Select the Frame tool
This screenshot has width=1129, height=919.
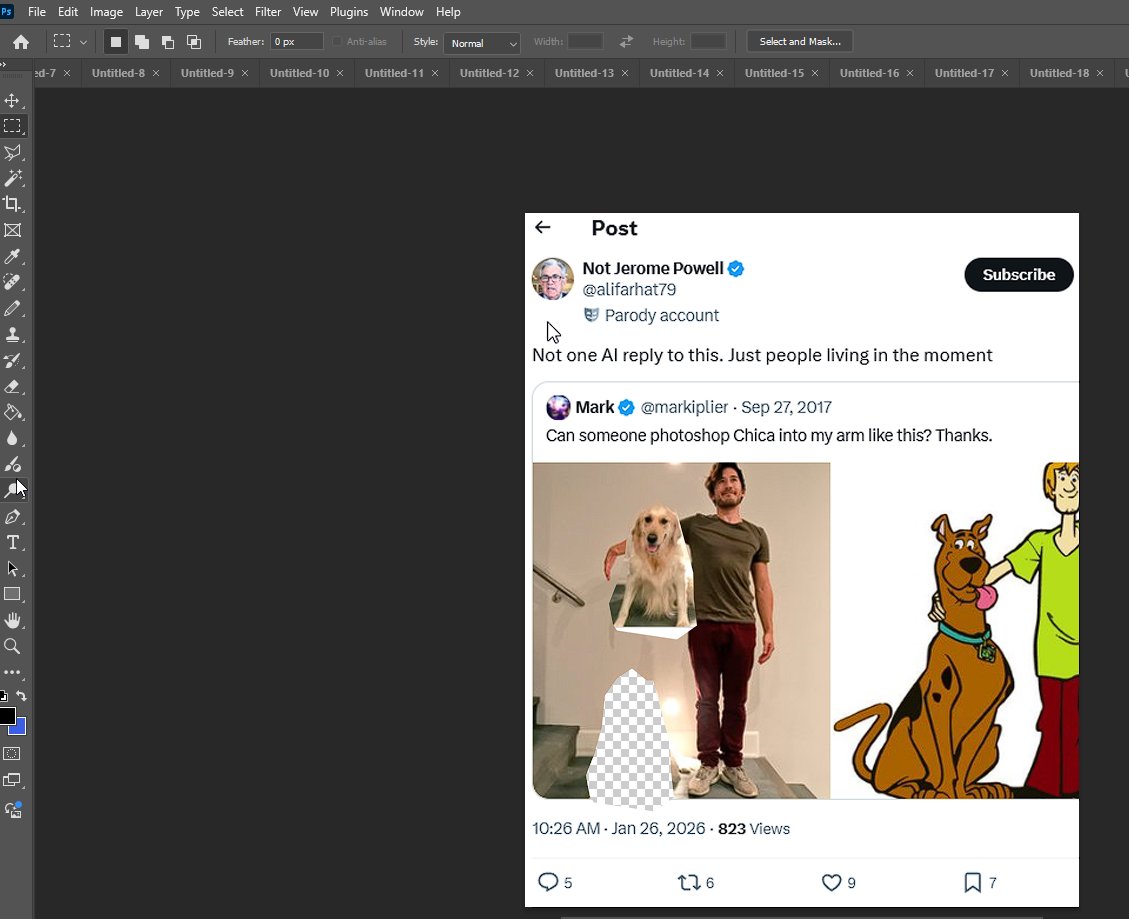pos(12,230)
